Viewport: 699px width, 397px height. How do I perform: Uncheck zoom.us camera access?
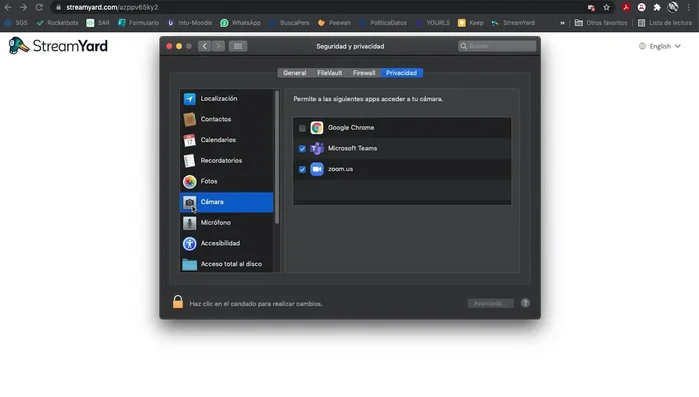[x=302, y=169]
